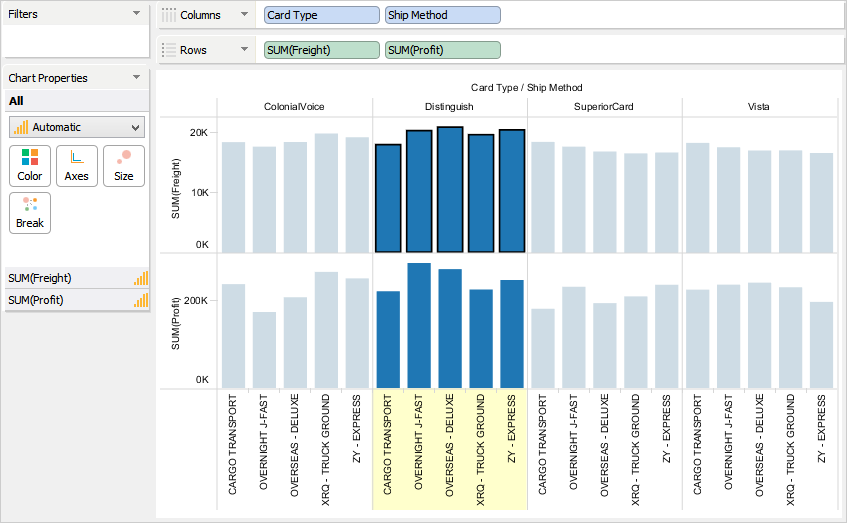
Task: Click the Ship Method column pill
Action: (x=442, y=16)
